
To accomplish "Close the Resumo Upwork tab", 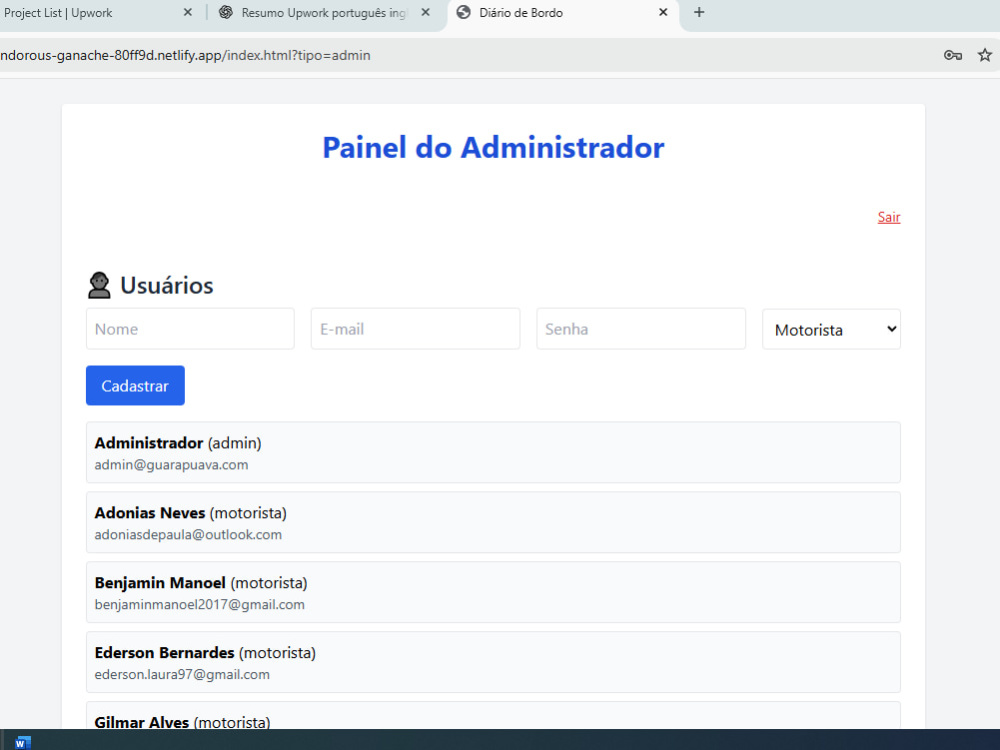I will click(425, 12).
